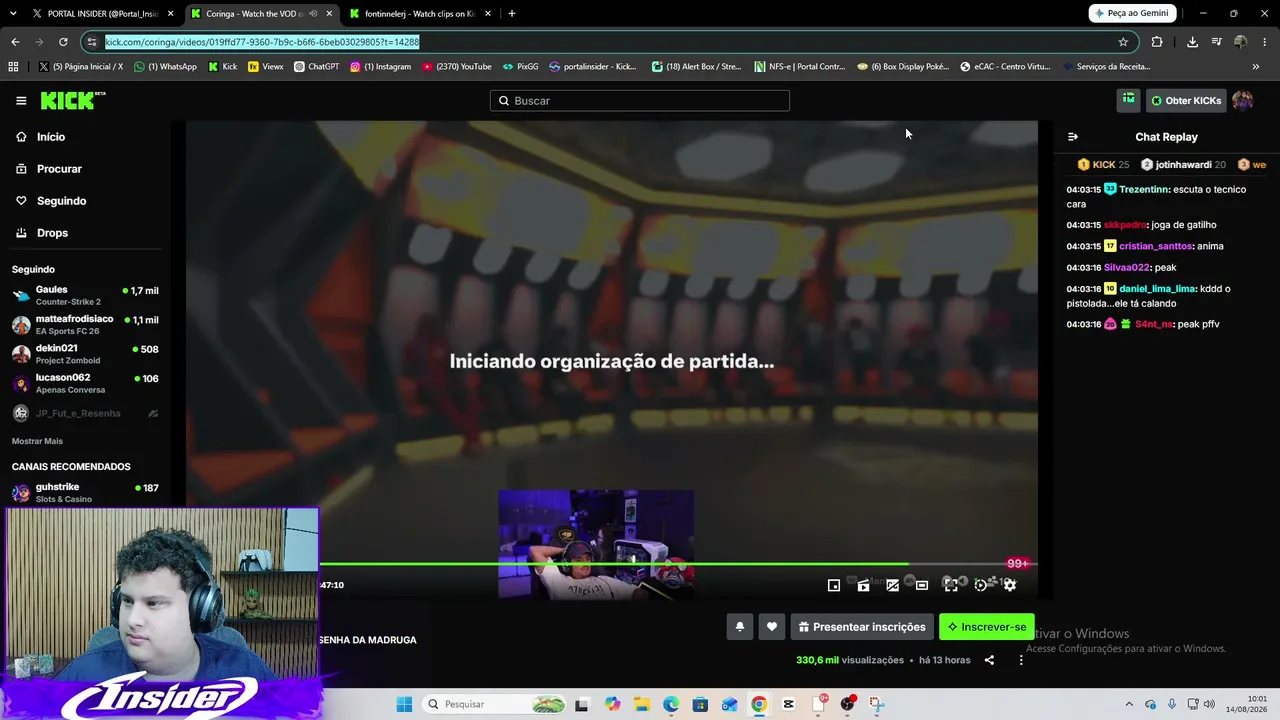The image size is (1280, 720).
Task: Click the Buscar search field
Action: coord(640,101)
